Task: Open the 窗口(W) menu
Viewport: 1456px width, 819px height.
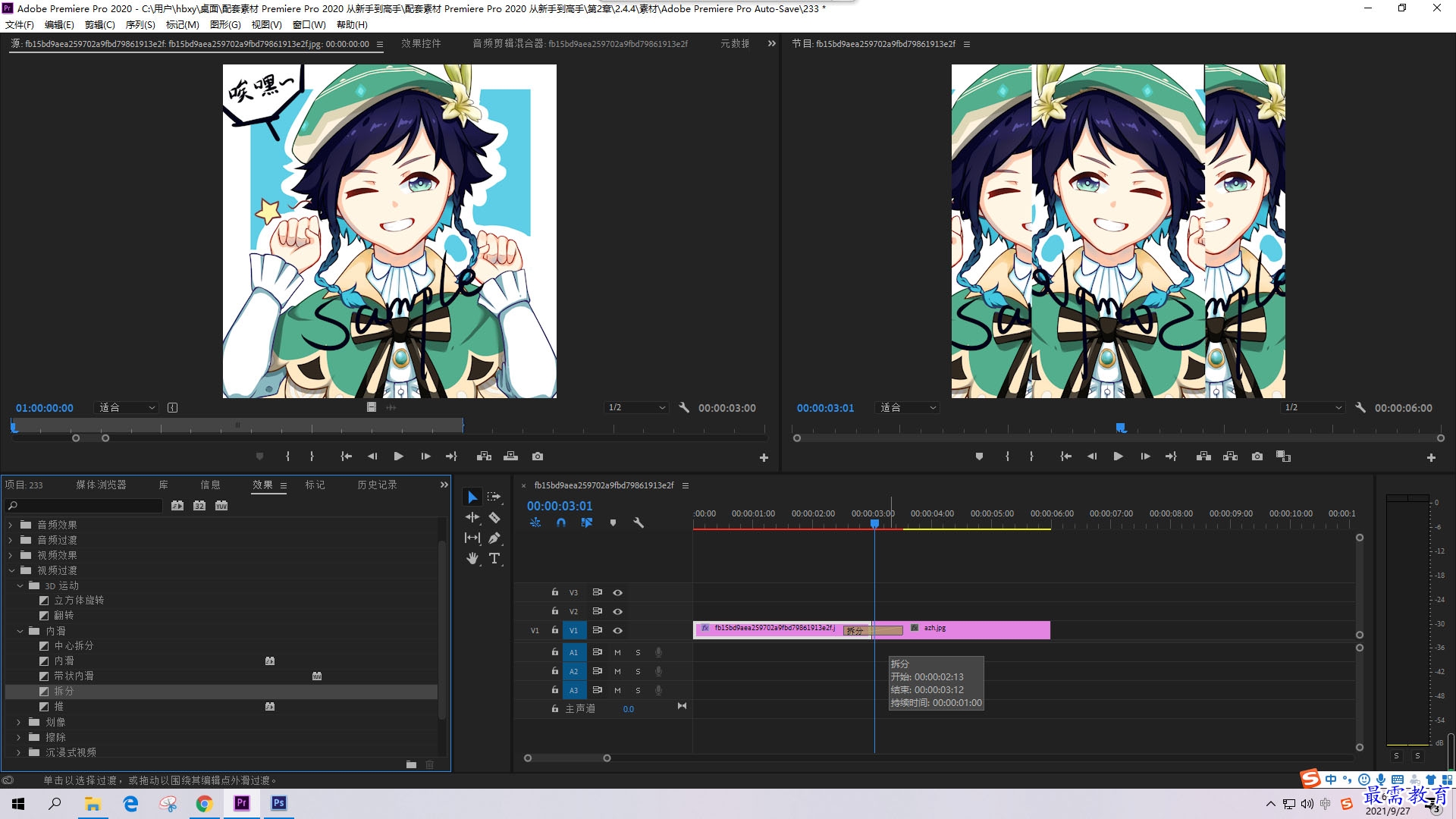Action: pos(309,25)
